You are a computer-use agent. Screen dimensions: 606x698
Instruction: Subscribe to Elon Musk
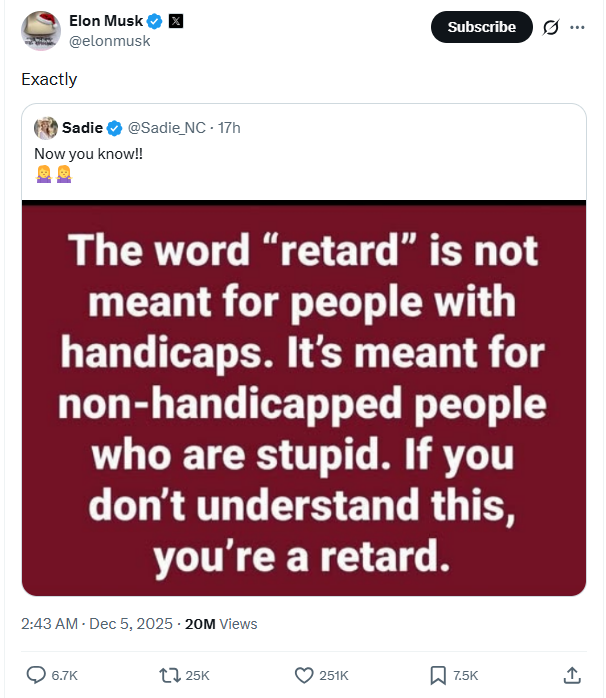(x=481, y=27)
